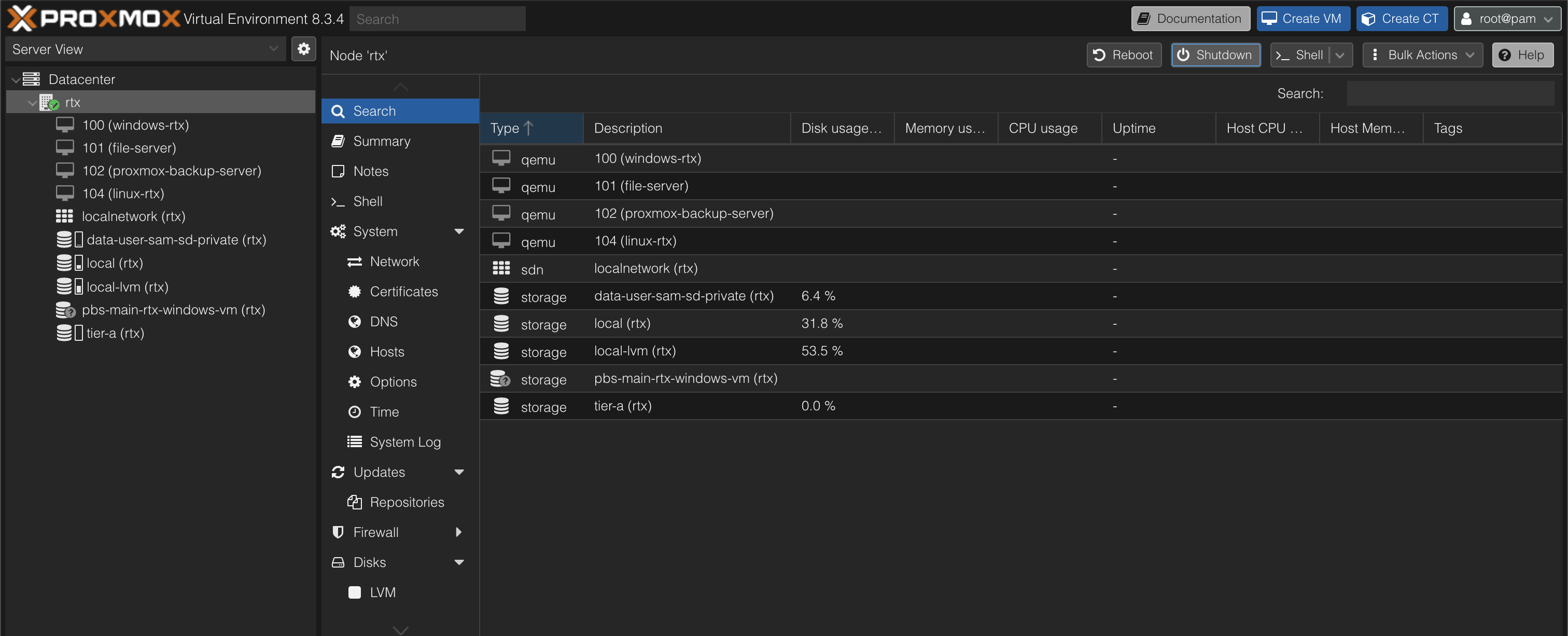Click the storage icon in local (rtx) table row

(x=501, y=324)
